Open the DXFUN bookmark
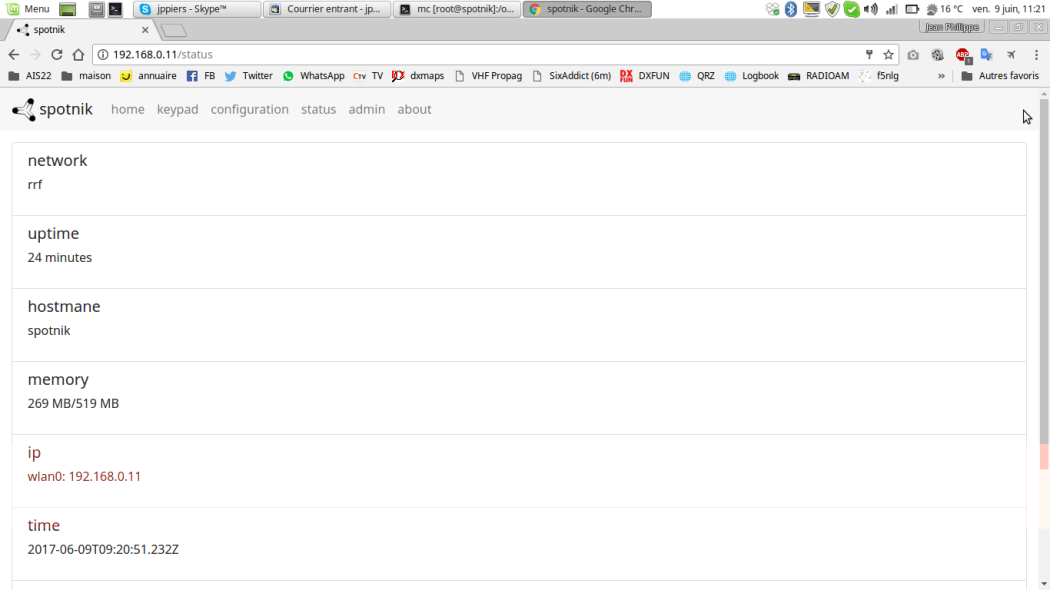This screenshot has width=1050, height=590. click(645, 76)
